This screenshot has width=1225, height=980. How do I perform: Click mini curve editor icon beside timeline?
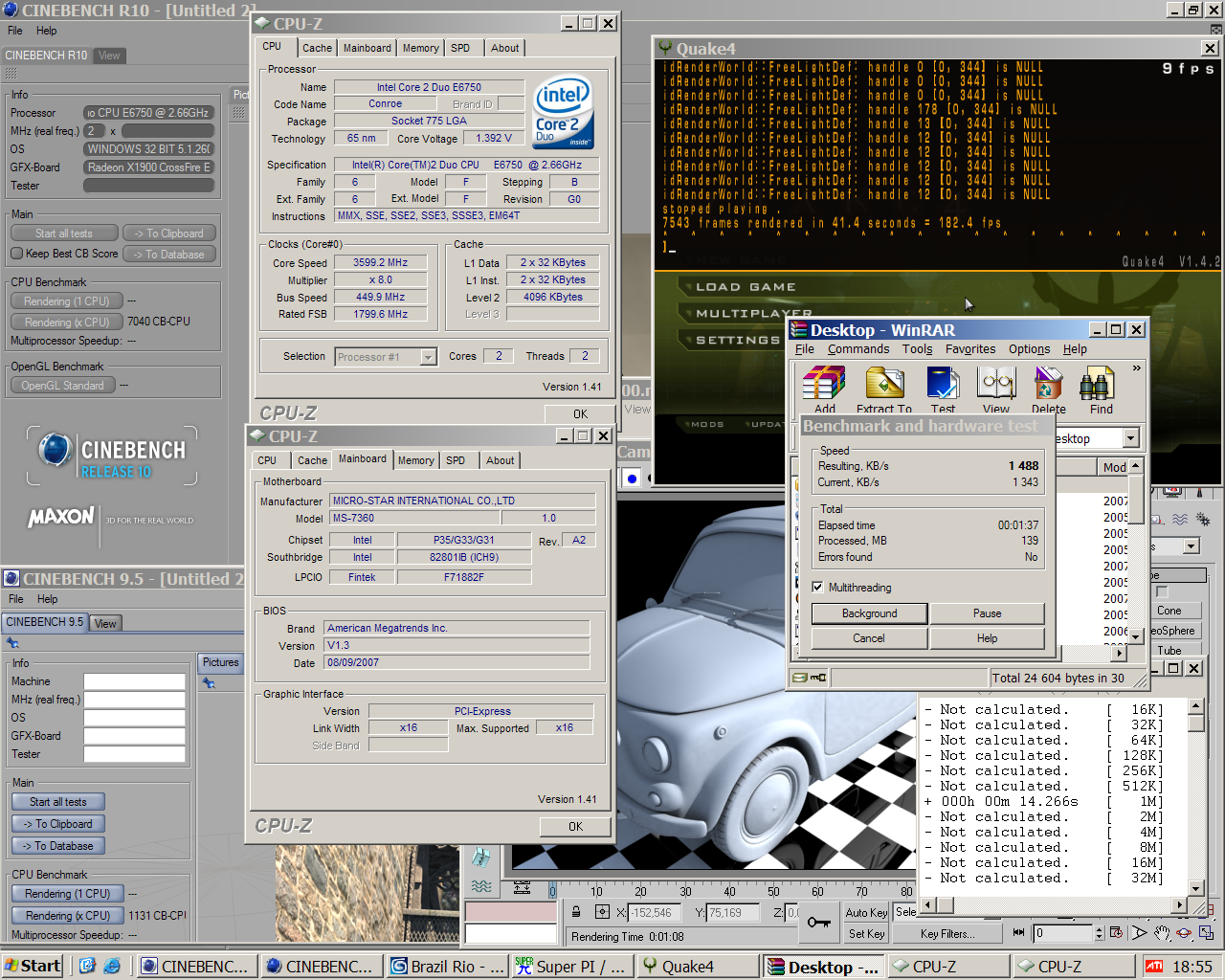click(x=522, y=889)
